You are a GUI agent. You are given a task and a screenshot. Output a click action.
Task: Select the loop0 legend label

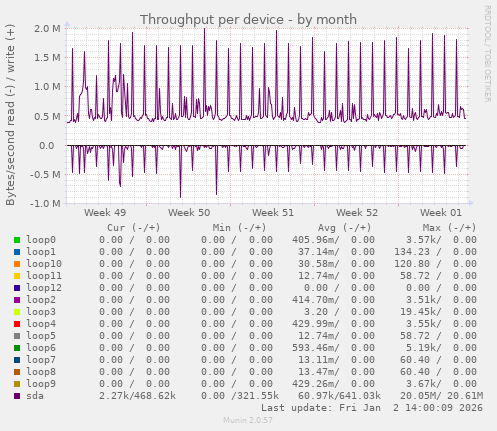pyautogui.click(x=41, y=240)
